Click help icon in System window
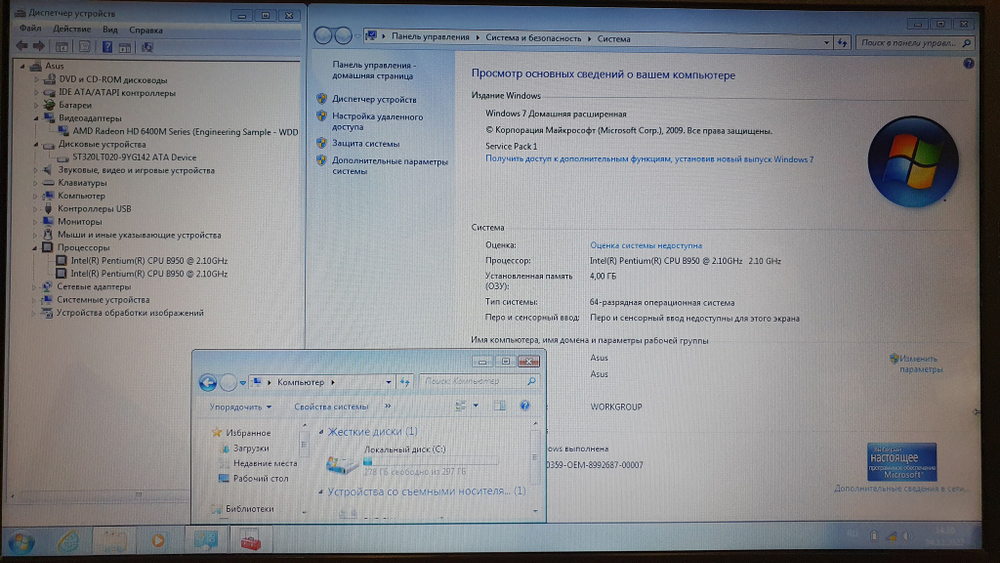1000x563 pixels. click(x=969, y=64)
